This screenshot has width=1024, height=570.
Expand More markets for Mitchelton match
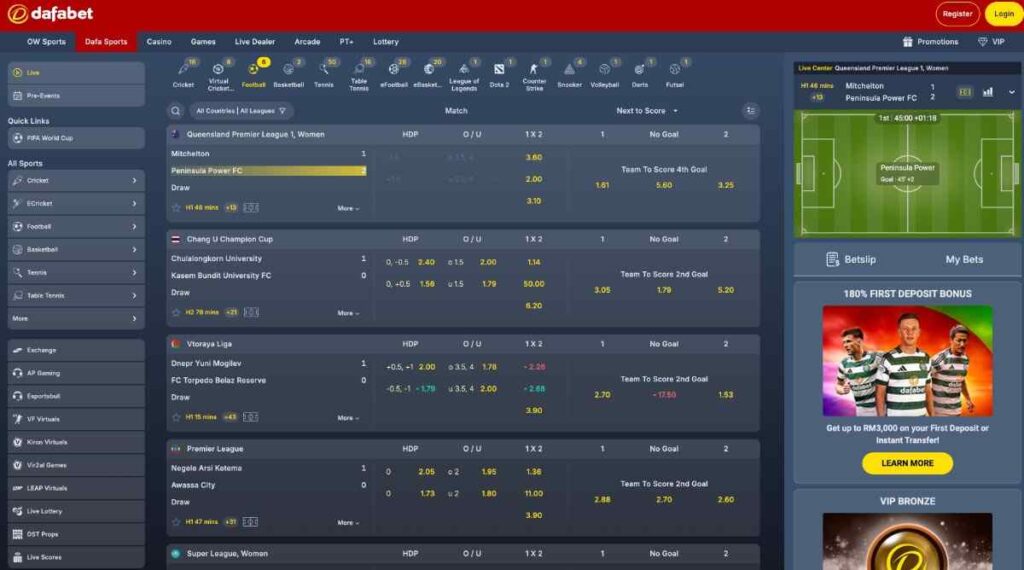(x=348, y=208)
